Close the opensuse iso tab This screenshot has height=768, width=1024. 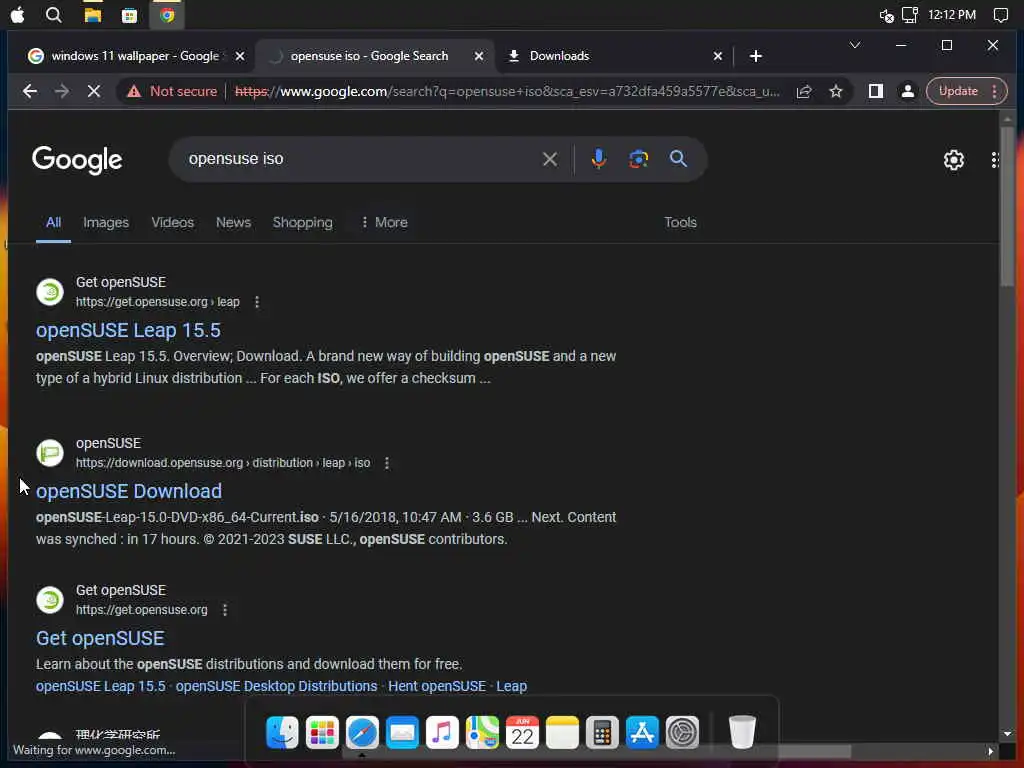coord(479,56)
